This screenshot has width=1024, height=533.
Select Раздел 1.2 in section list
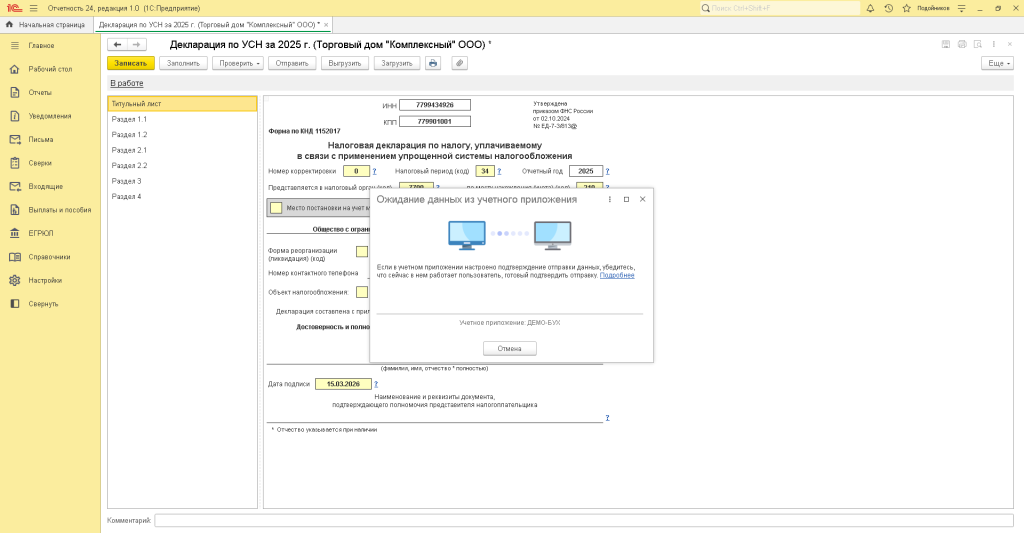(x=182, y=135)
